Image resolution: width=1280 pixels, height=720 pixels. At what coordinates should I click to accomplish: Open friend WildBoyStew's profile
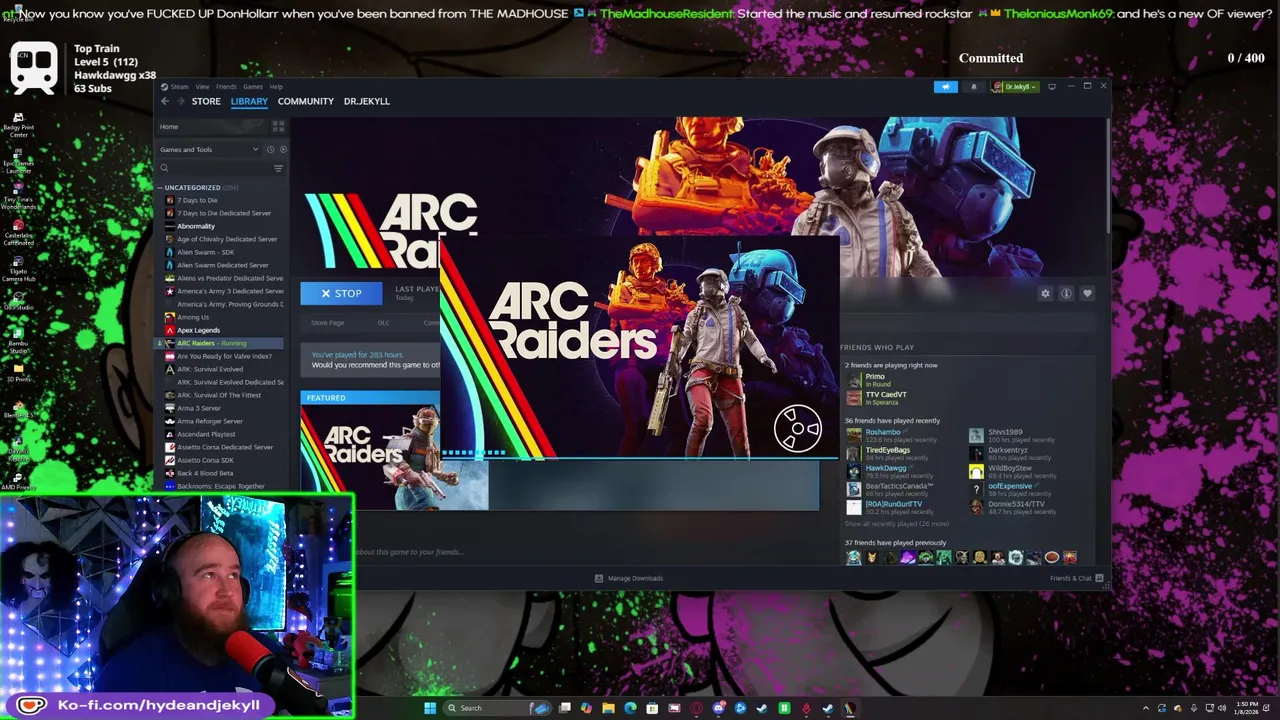1010,468
